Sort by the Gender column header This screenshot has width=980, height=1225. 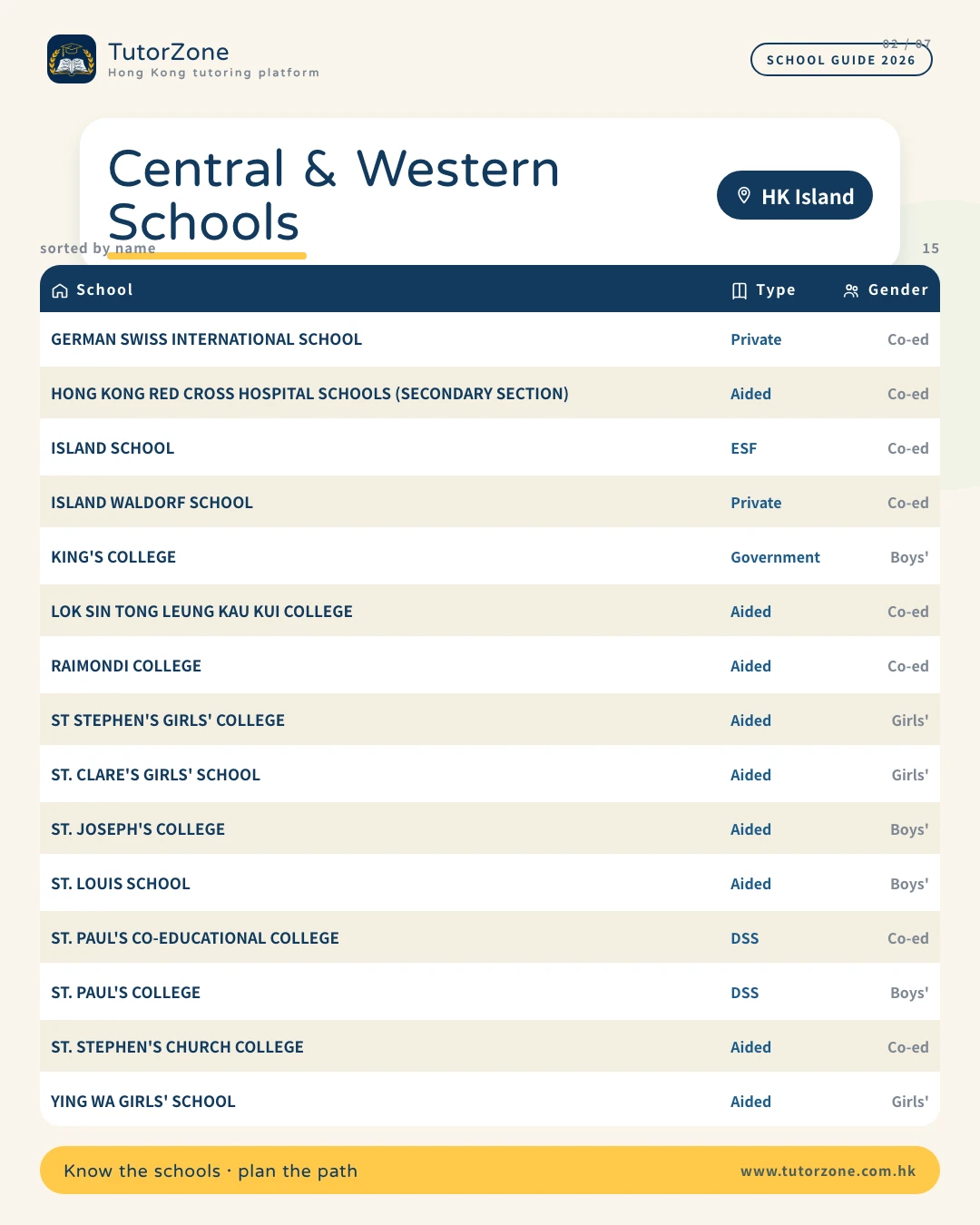point(897,290)
